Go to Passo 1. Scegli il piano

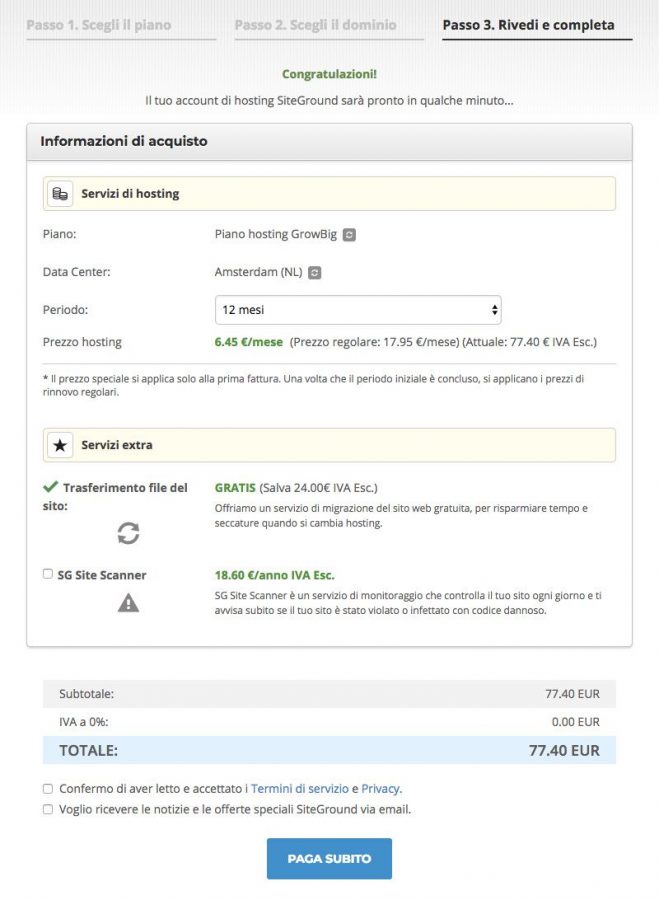[x=99, y=25]
